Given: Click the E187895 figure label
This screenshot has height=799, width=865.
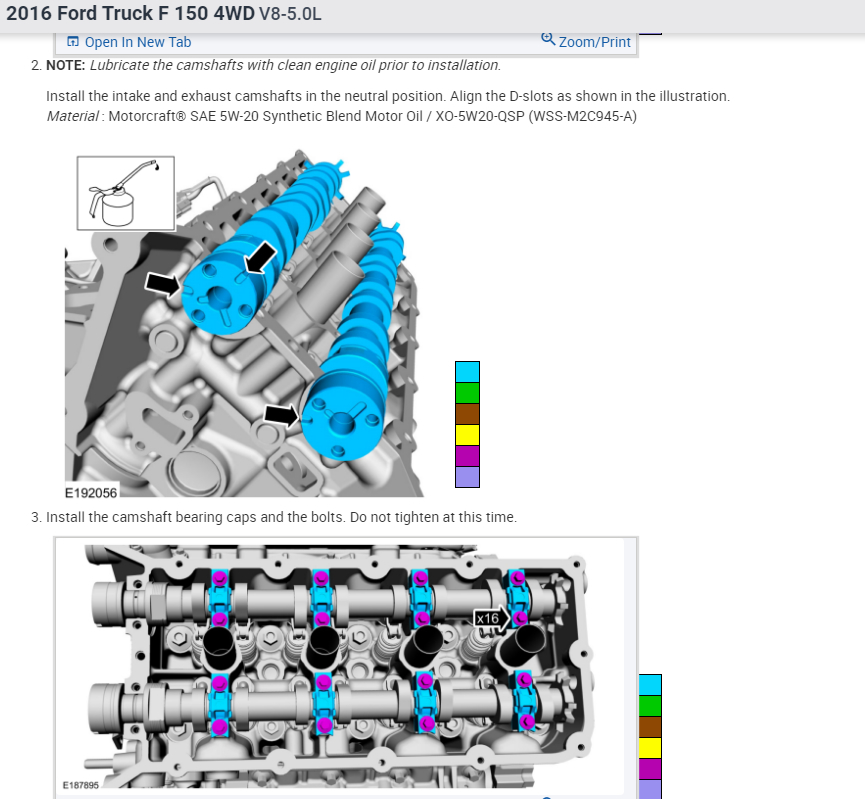Looking at the screenshot, I should point(81,785).
